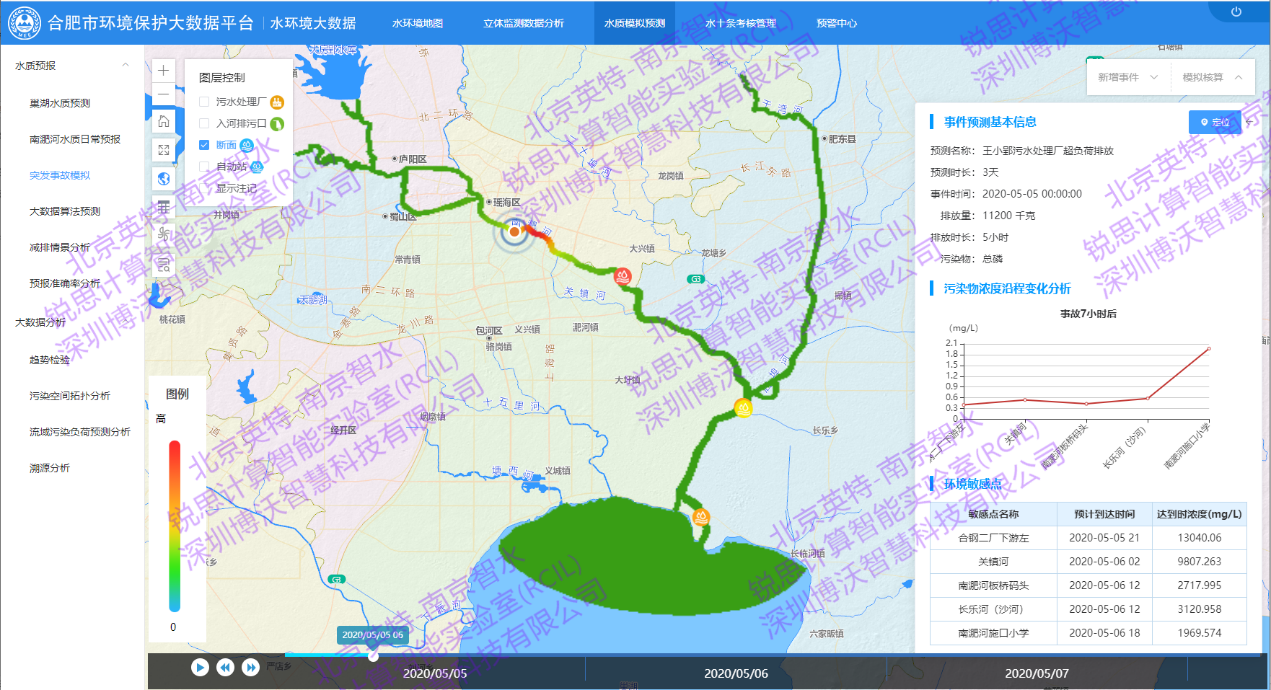Click the map zoom out minus button

coord(163,95)
